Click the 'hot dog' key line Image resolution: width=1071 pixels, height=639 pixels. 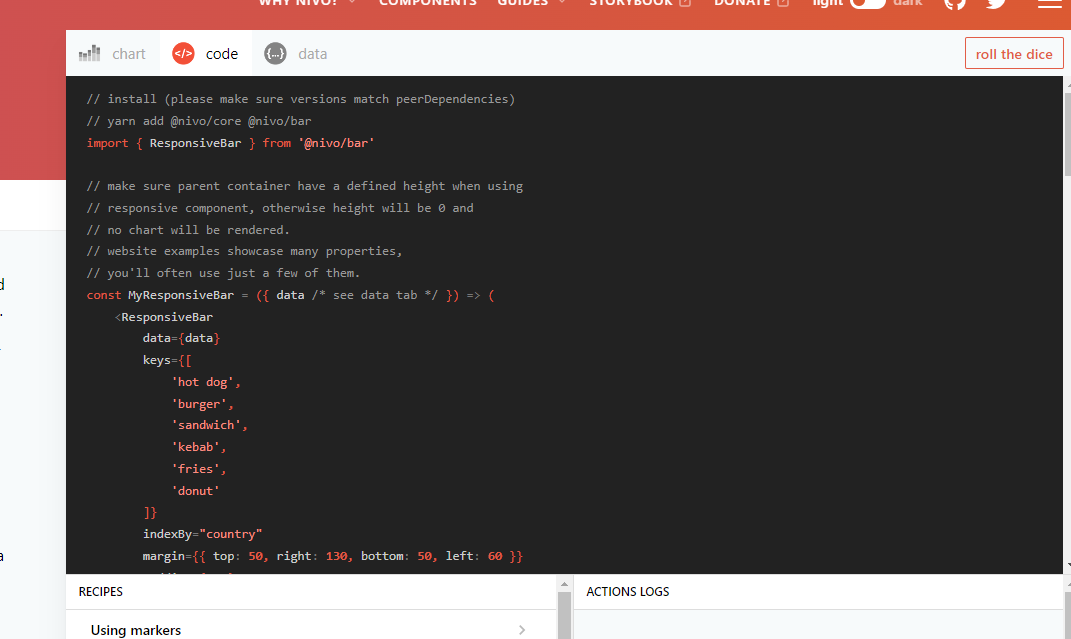tap(206, 382)
